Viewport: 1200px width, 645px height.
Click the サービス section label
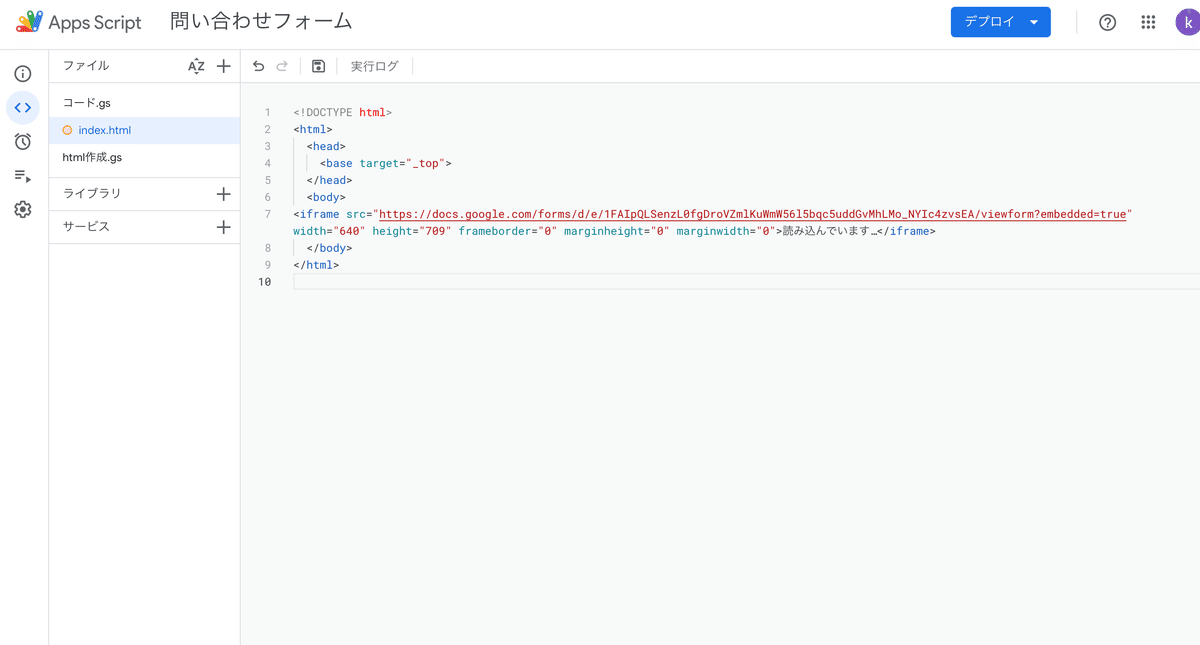point(86,227)
